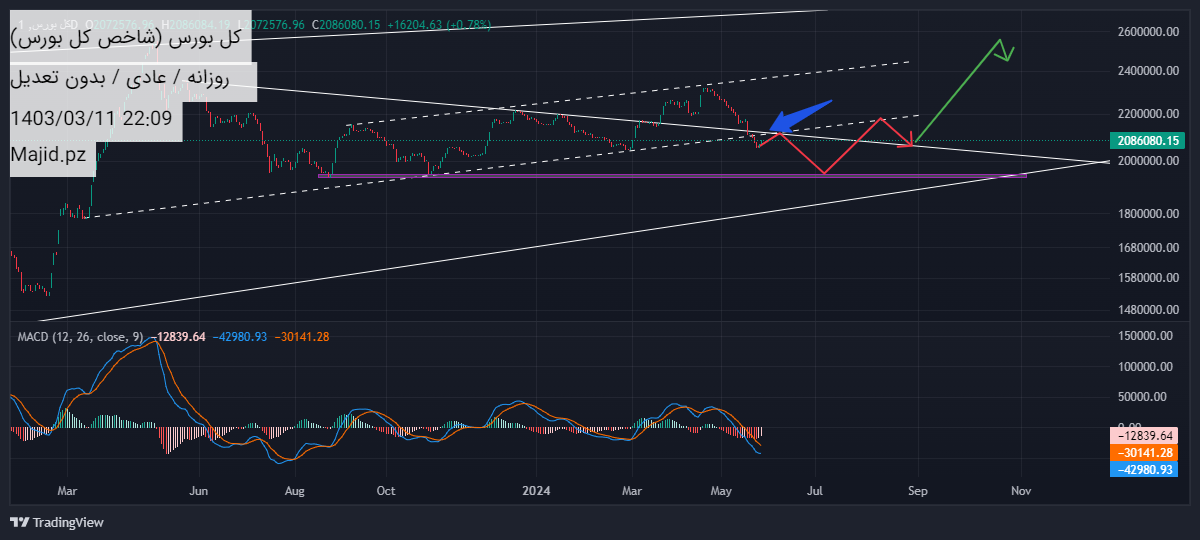Open the MACD (12, 26, close, 9) legend title

click(82, 337)
